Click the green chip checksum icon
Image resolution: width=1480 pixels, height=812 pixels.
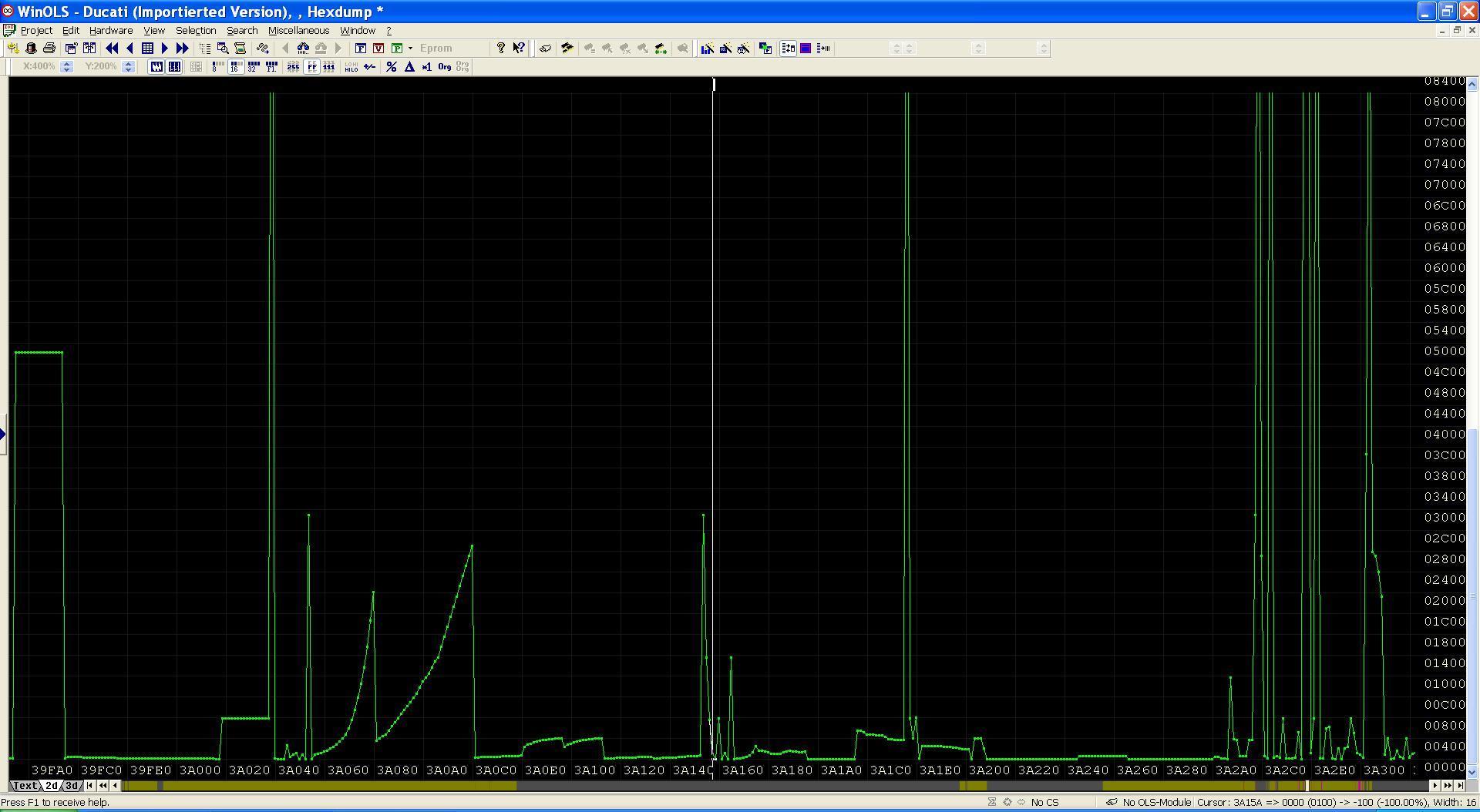click(x=661, y=49)
